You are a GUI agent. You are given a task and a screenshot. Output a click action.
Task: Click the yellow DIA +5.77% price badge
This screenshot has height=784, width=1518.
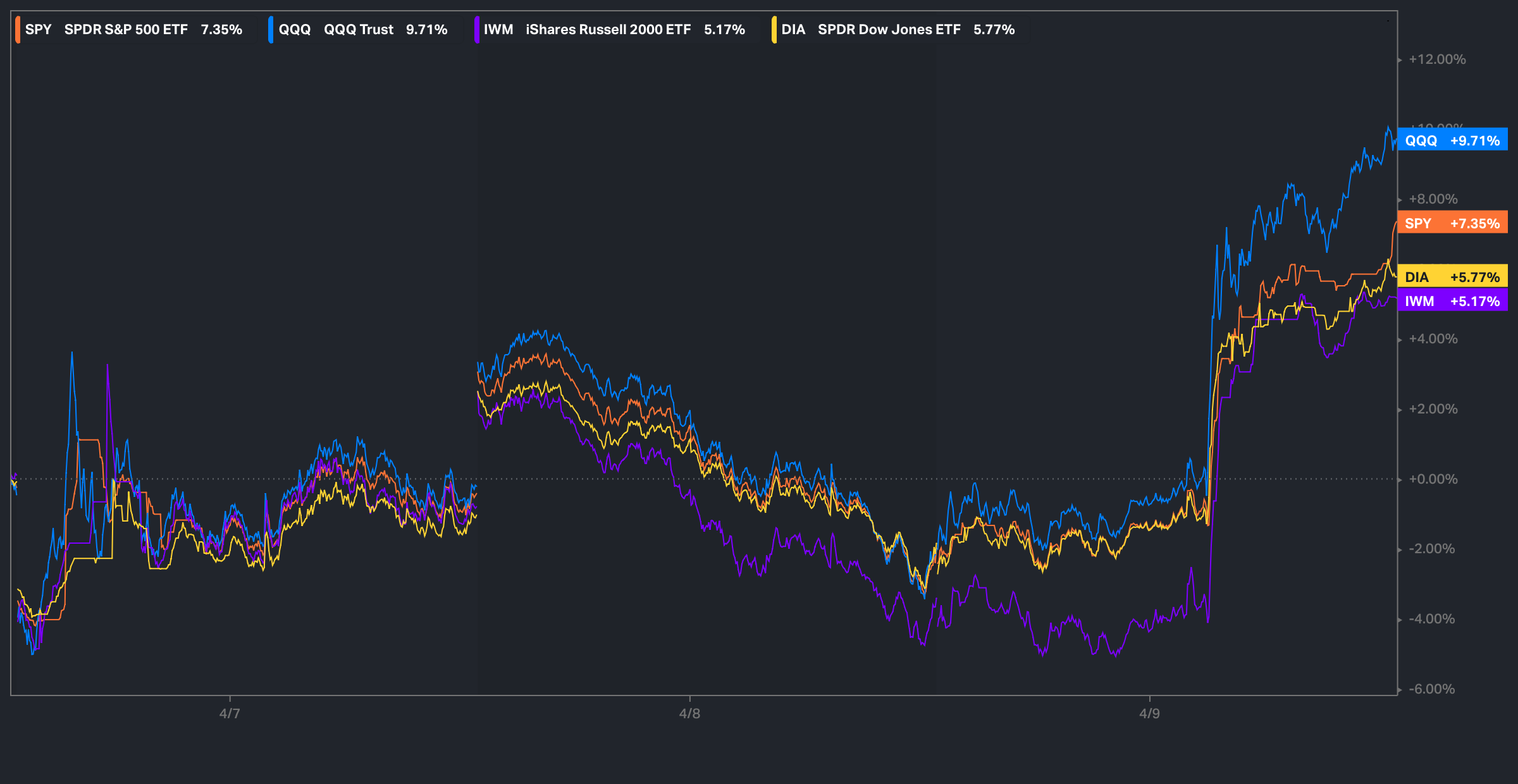point(1452,277)
